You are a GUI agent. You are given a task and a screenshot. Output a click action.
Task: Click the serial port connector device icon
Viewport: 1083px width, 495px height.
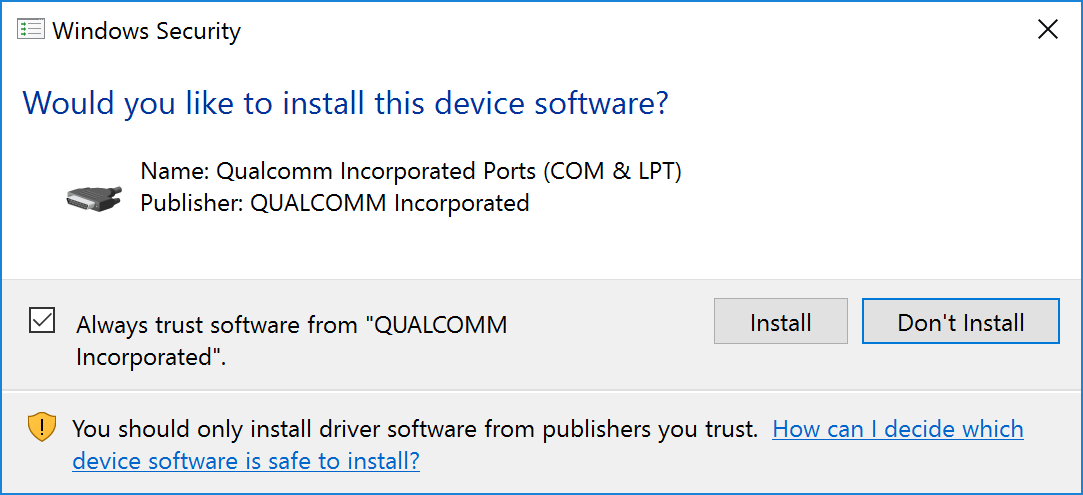point(93,197)
